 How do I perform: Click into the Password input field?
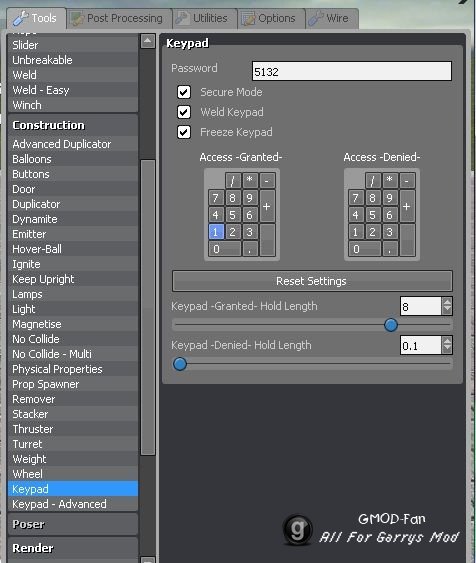pos(352,71)
